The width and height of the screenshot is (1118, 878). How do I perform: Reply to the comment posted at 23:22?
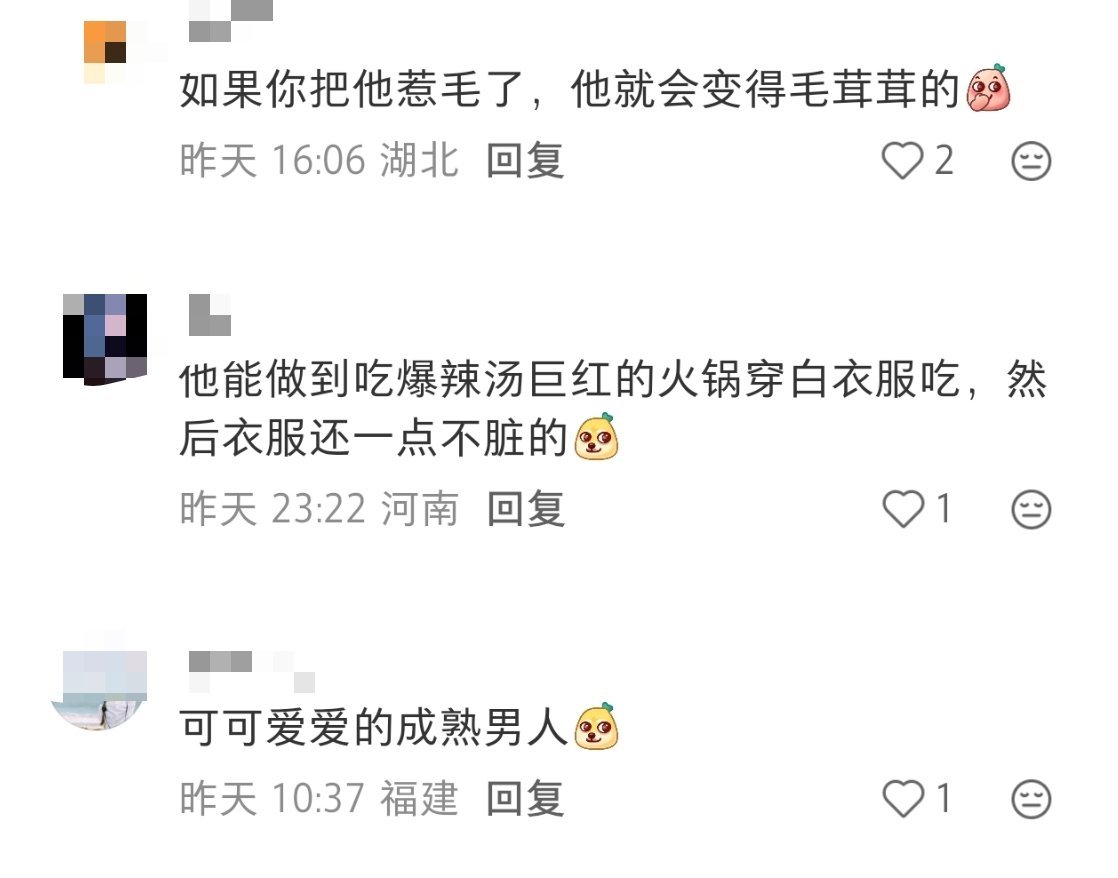[x=525, y=509]
